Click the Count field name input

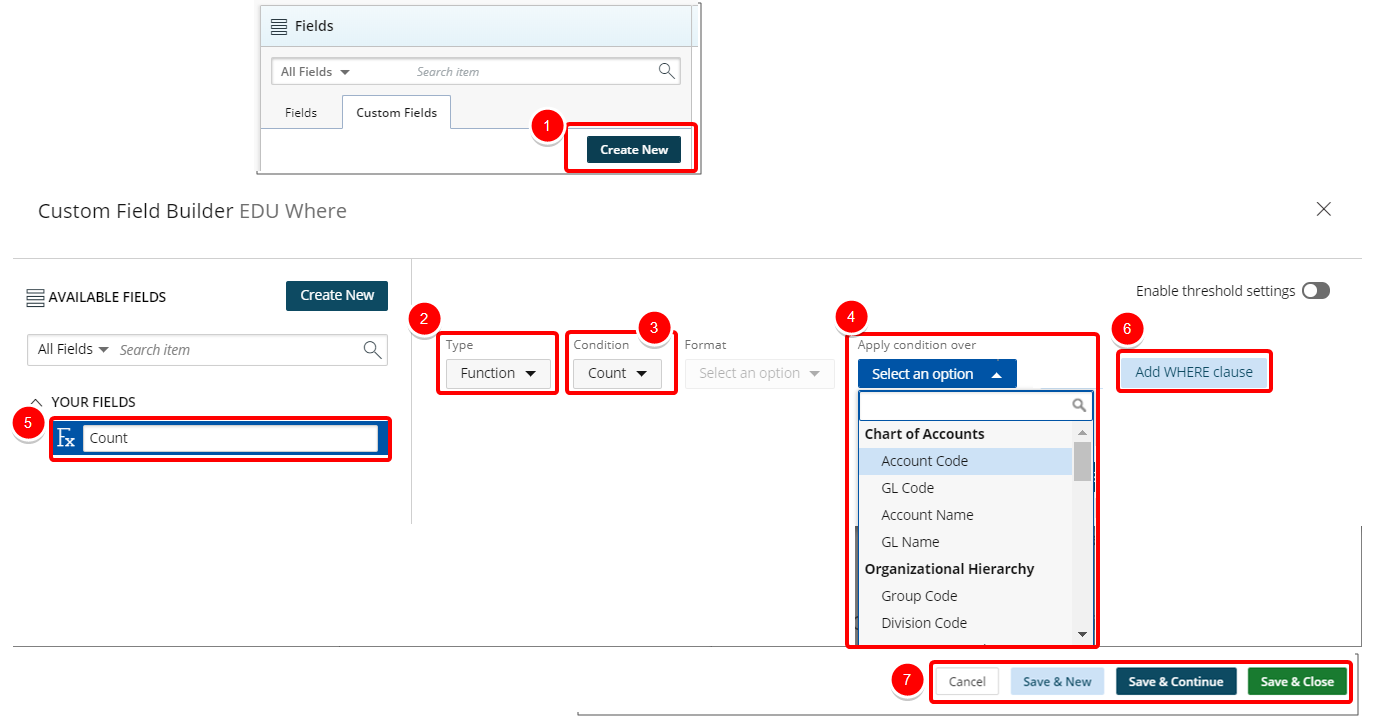click(230, 438)
